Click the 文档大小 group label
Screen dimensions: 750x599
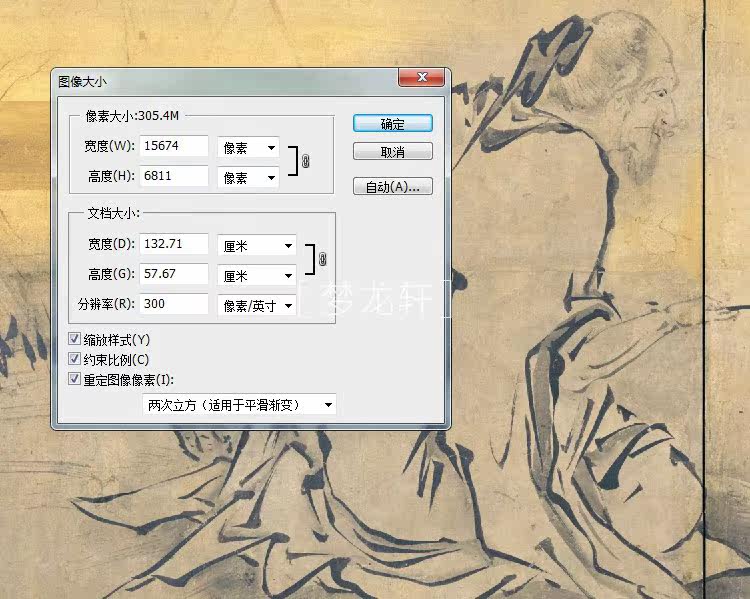point(113,213)
